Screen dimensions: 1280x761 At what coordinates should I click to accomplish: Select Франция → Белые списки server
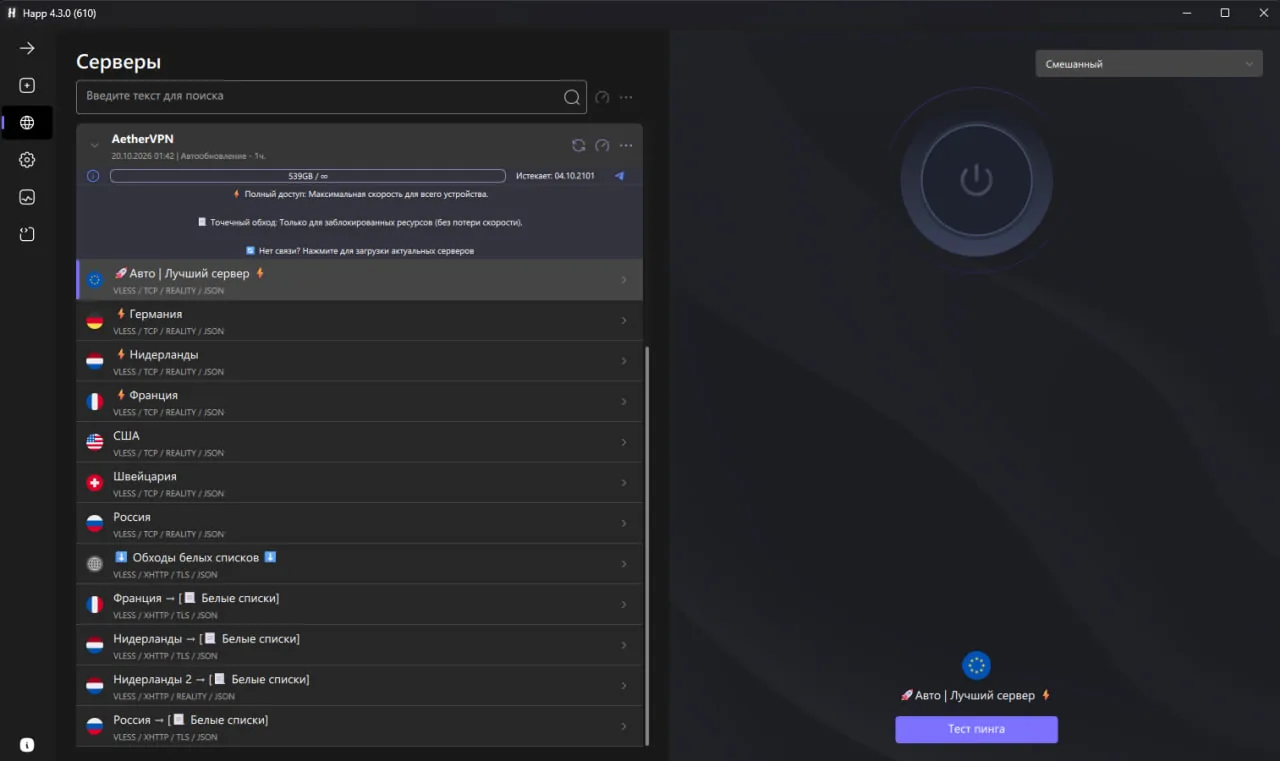tap(359, 605)
